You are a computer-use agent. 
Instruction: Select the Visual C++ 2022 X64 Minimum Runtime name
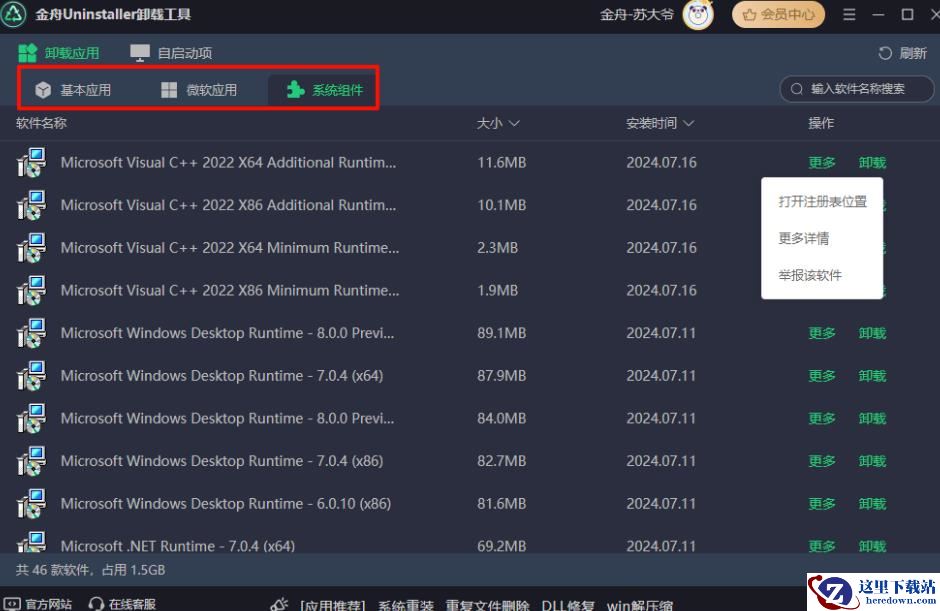[x=230, y=248]
